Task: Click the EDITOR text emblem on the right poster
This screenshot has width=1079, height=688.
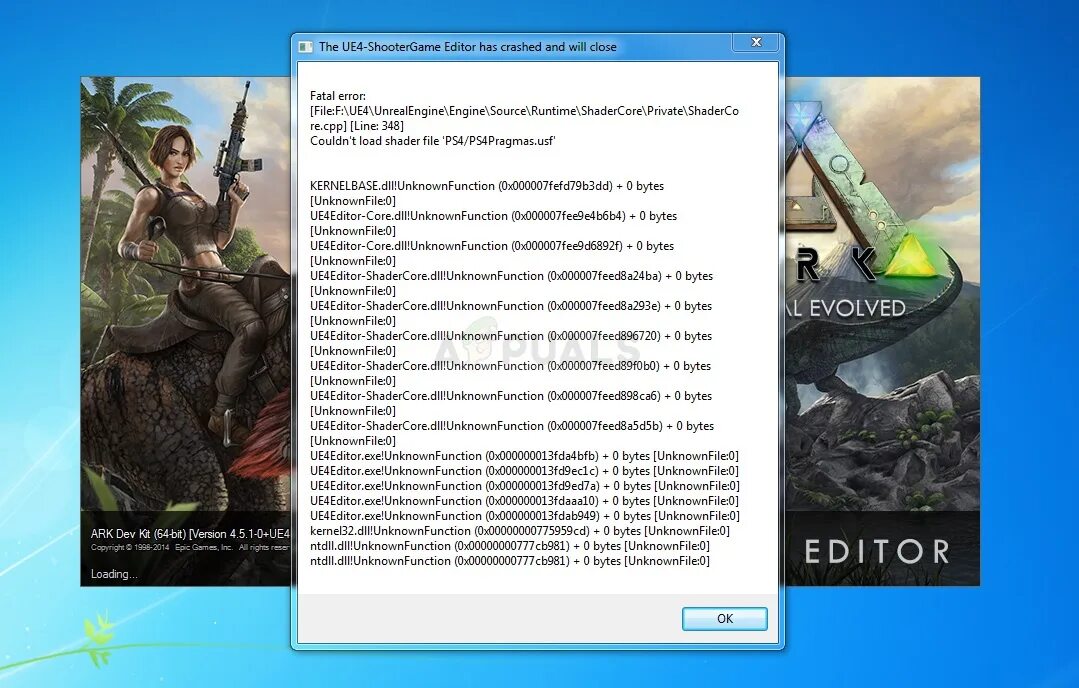Action: tap(877, 551)
